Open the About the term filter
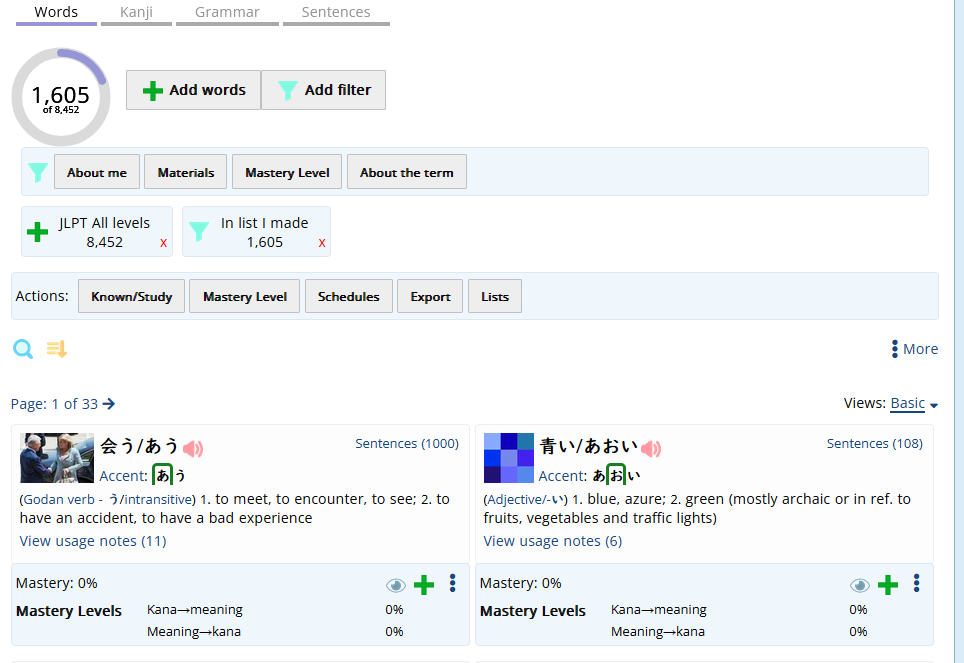Viewport: 964px width, 663px height. (x=406, y=172)
